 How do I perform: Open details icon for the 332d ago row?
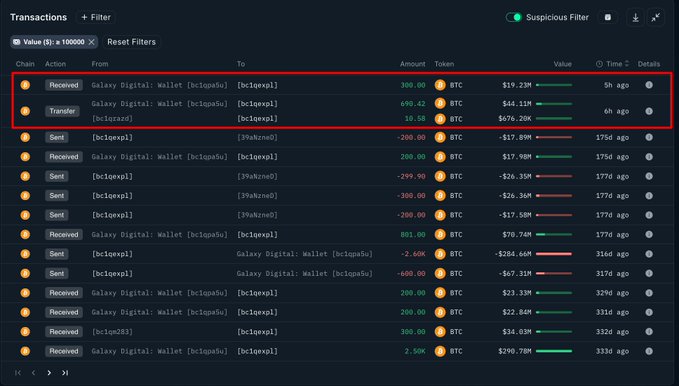click(649, 332)
